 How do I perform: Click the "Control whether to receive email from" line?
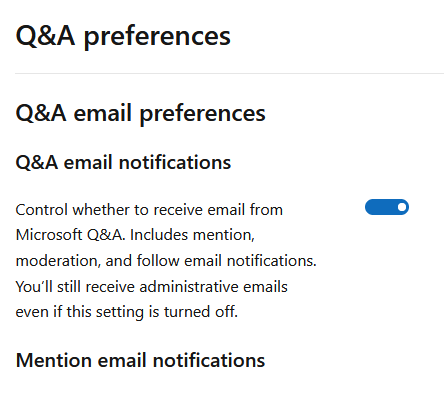coord(149,210)
